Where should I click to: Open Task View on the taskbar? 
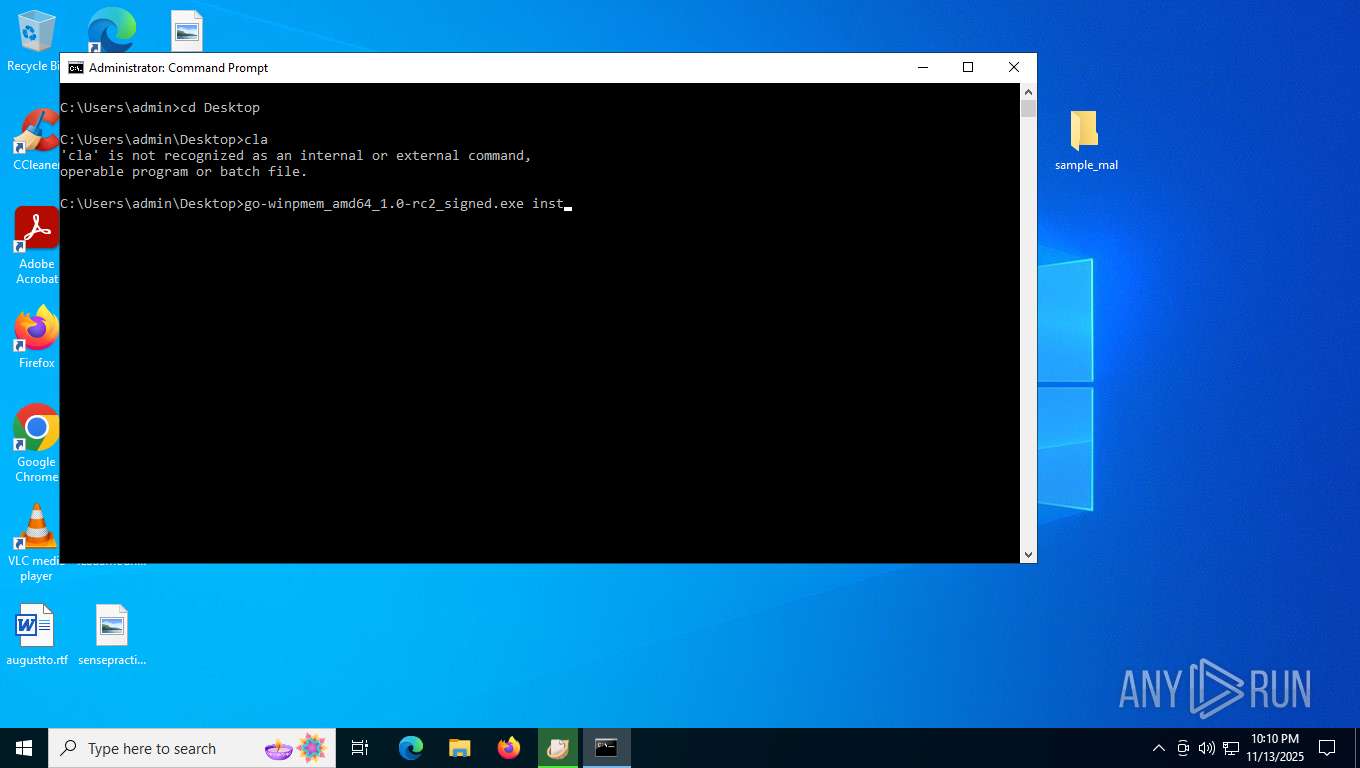pos(360,748)
